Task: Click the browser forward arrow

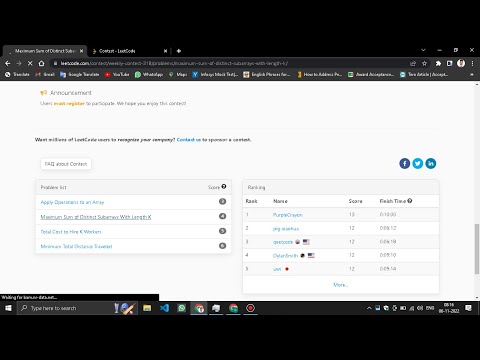Action: click(x=19, y=63)
